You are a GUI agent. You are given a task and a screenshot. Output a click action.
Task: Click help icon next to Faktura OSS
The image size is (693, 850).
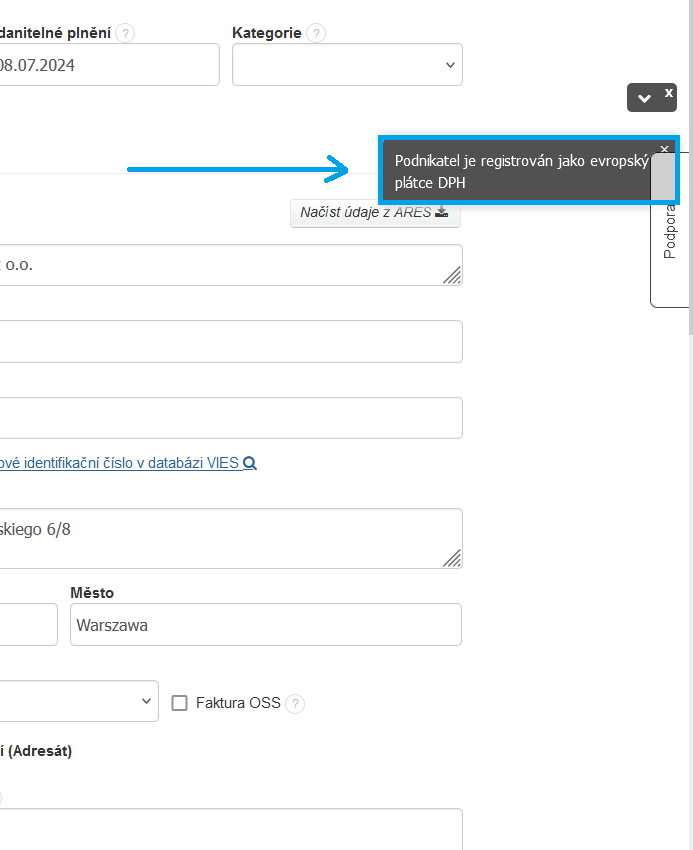(x=295, y=704)
